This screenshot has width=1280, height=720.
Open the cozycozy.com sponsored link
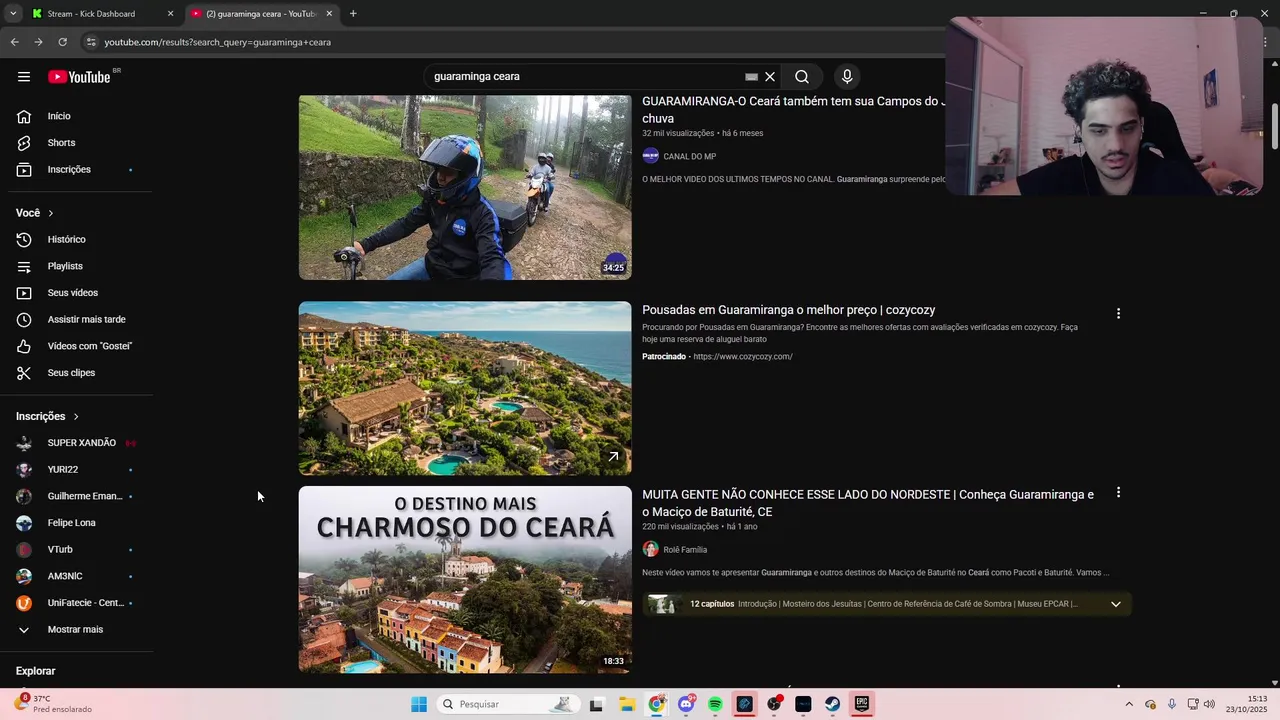[x=743, y=357]
